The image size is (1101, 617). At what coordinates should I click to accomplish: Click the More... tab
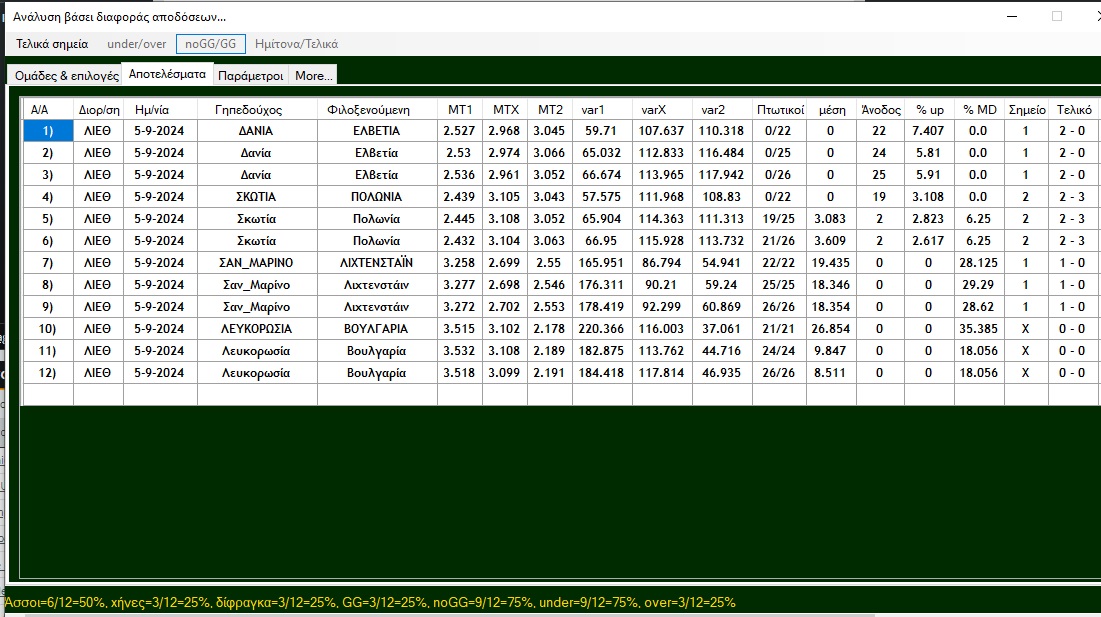[313, 76]
